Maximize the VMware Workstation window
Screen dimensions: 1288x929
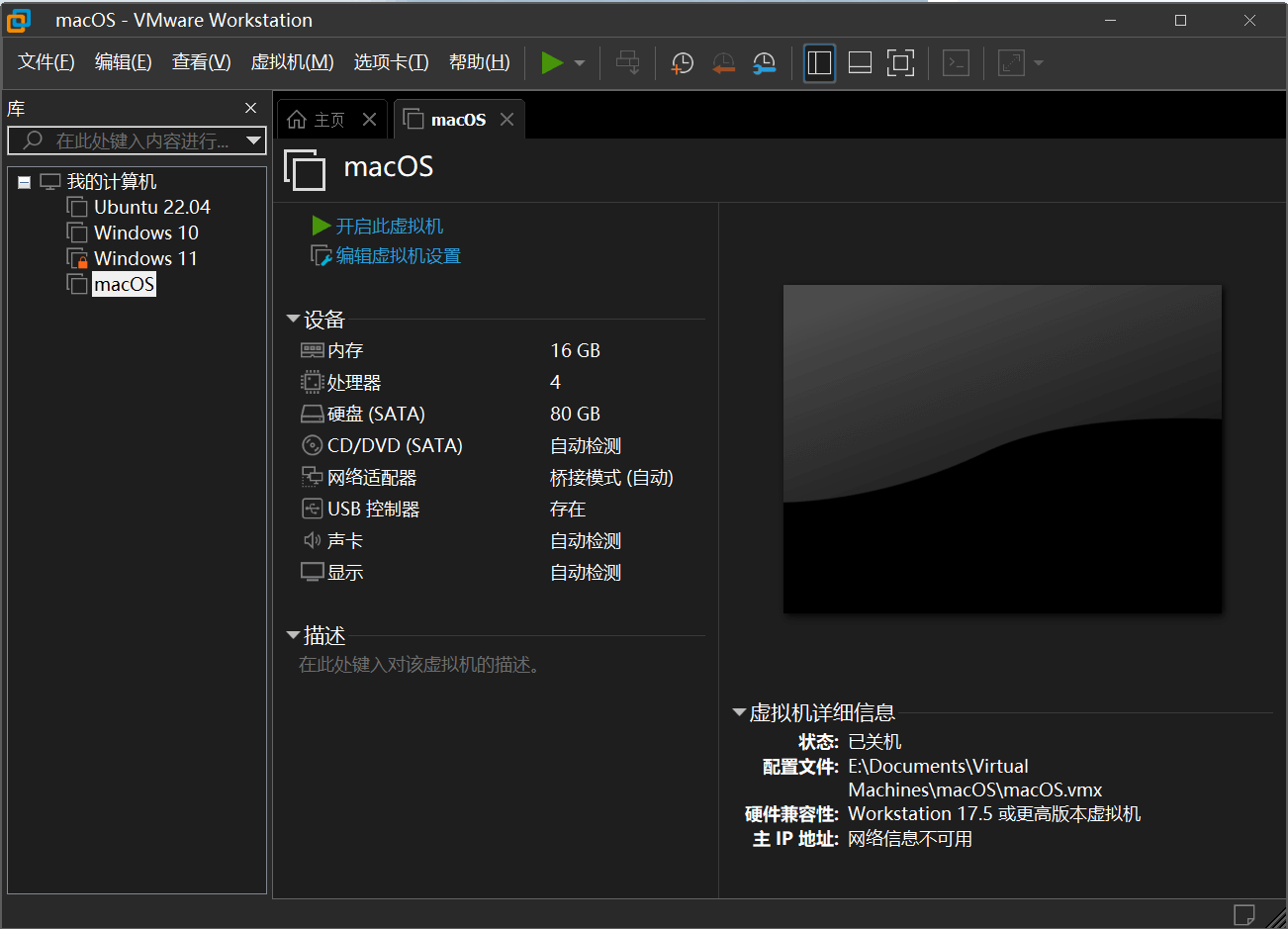1180,20
